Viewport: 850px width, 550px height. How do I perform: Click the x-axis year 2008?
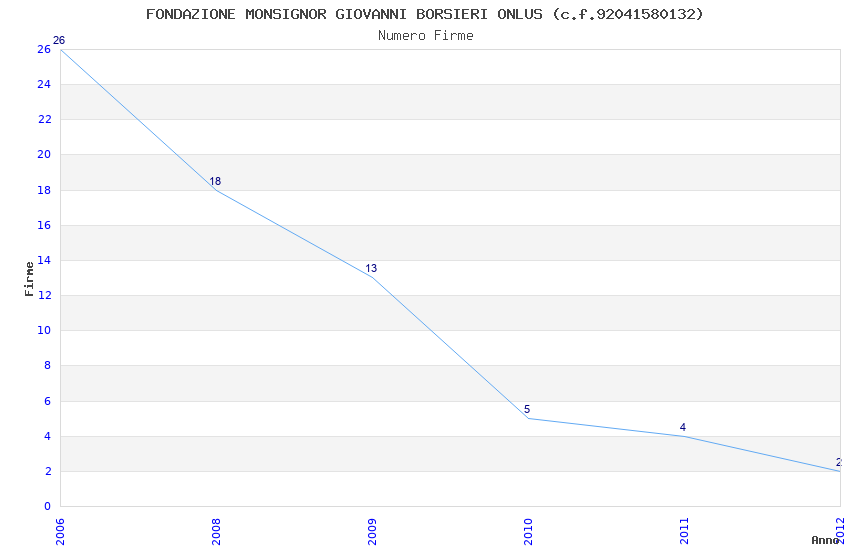tap(216, 532)
